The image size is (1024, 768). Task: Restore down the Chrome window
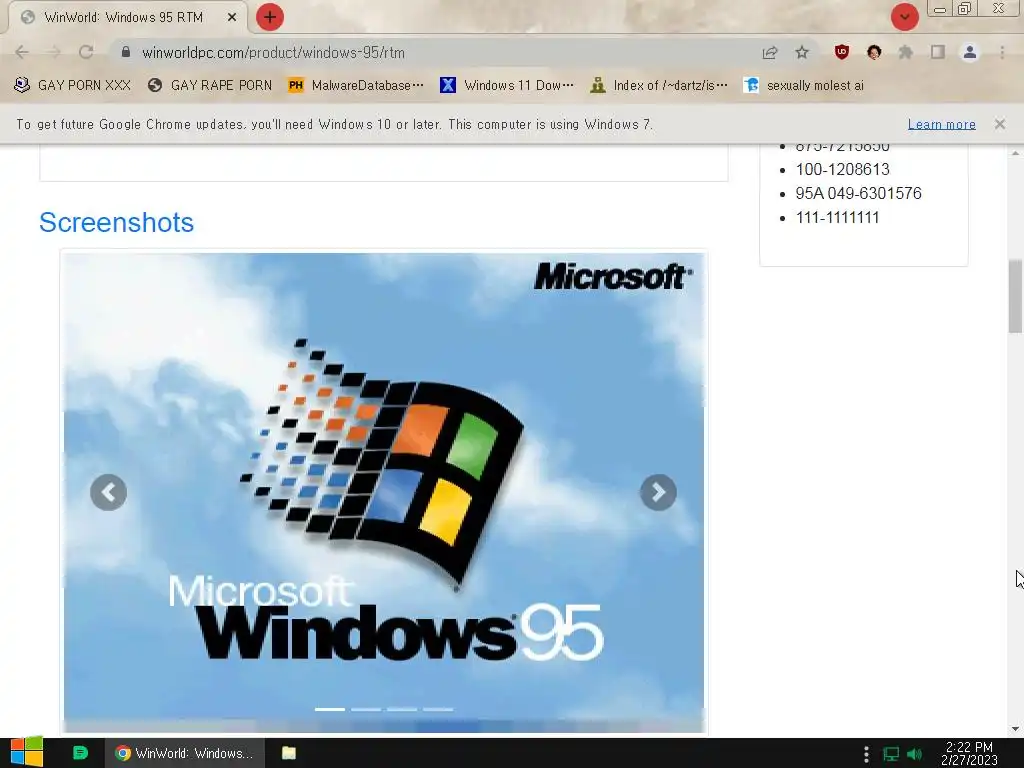(965, 8)
